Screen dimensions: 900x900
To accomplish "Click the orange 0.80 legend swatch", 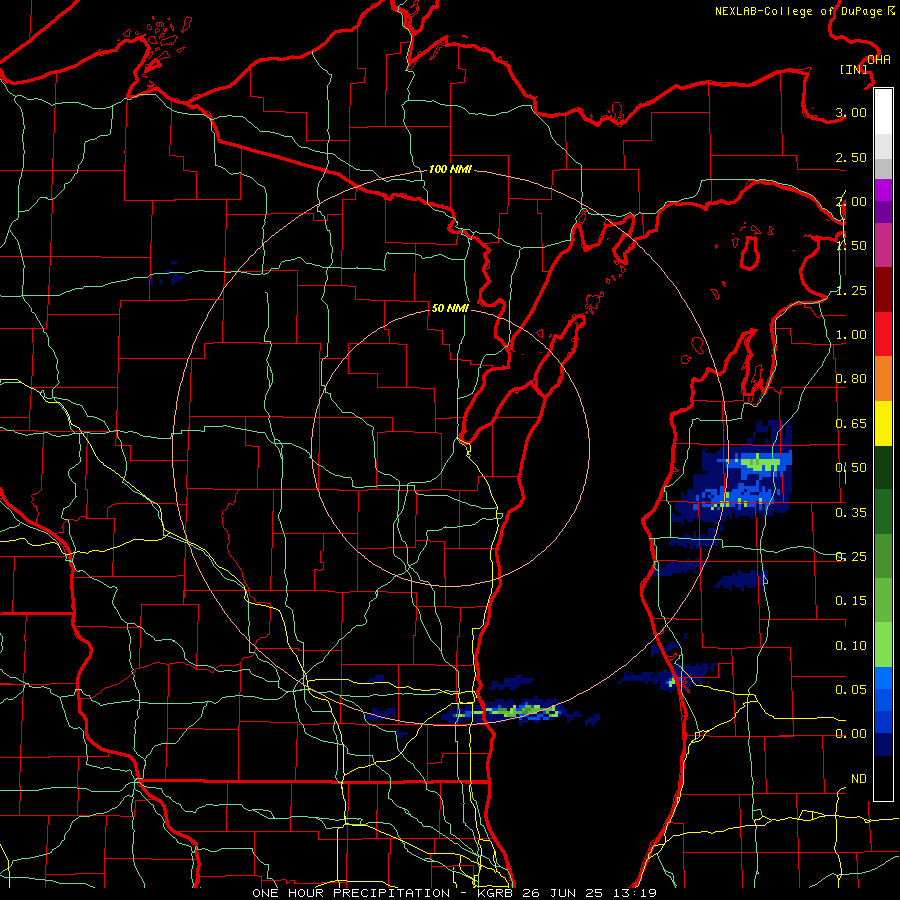I will [883, 379].
